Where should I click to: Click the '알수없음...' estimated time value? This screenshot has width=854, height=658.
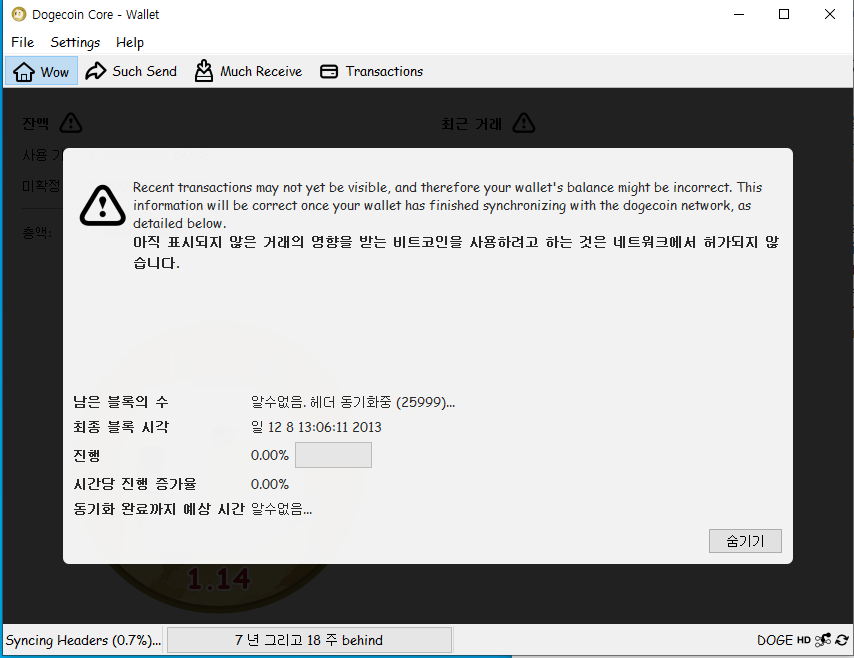point(281,509)
